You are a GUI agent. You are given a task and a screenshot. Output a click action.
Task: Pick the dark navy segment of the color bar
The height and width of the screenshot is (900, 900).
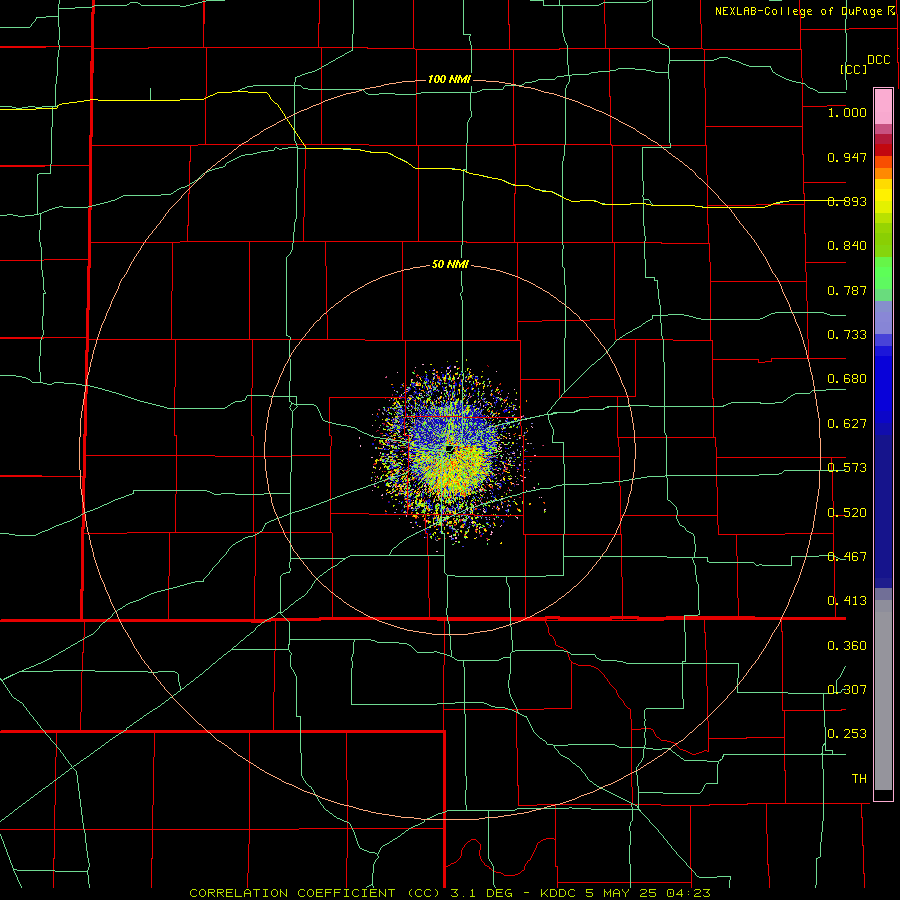click(x=883, y=511)
